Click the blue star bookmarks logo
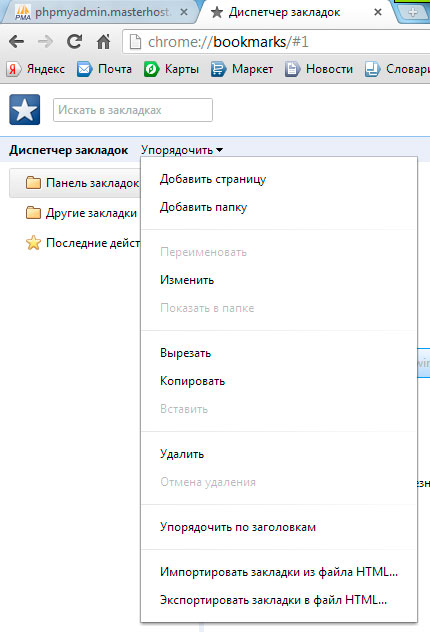This screenshot has height=632, width=430. tap(25, 110)
